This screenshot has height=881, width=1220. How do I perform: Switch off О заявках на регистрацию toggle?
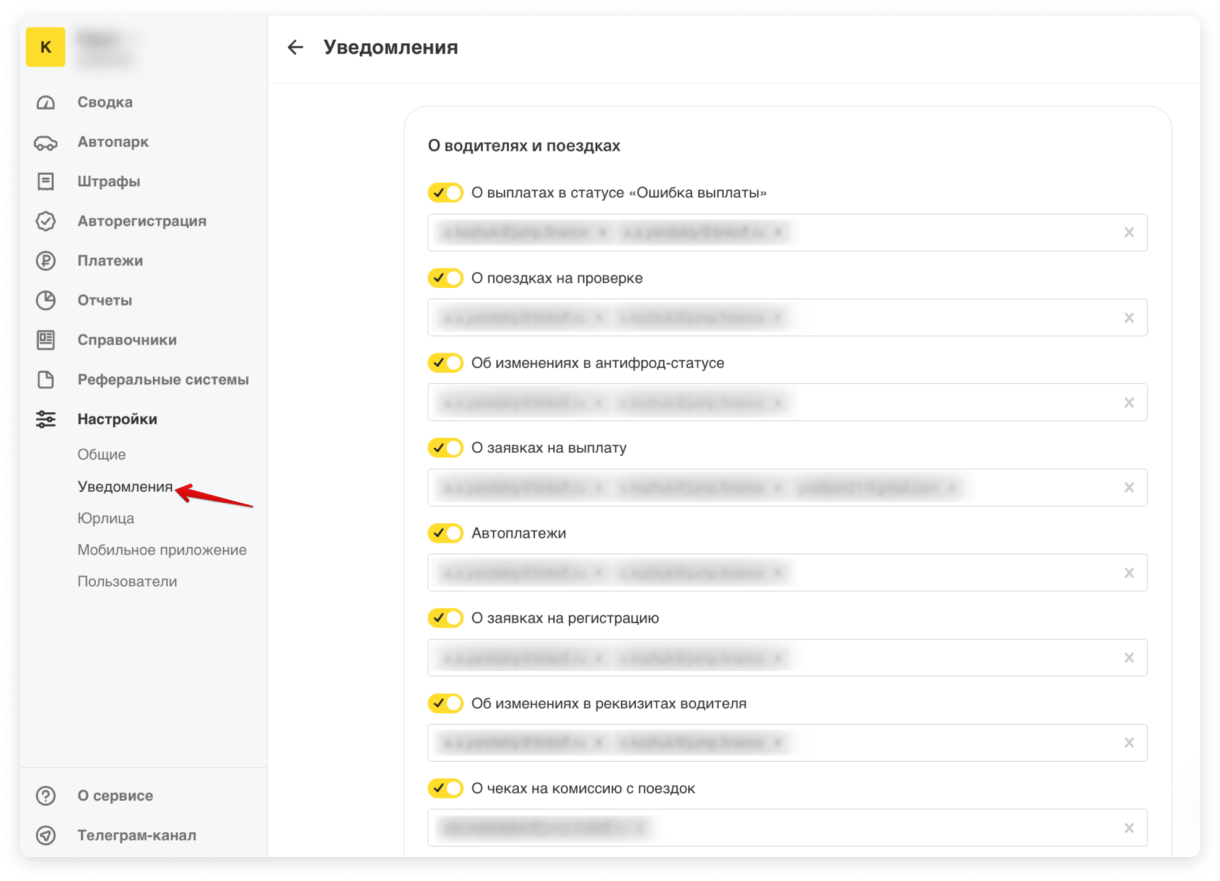[x=446, y=618]
